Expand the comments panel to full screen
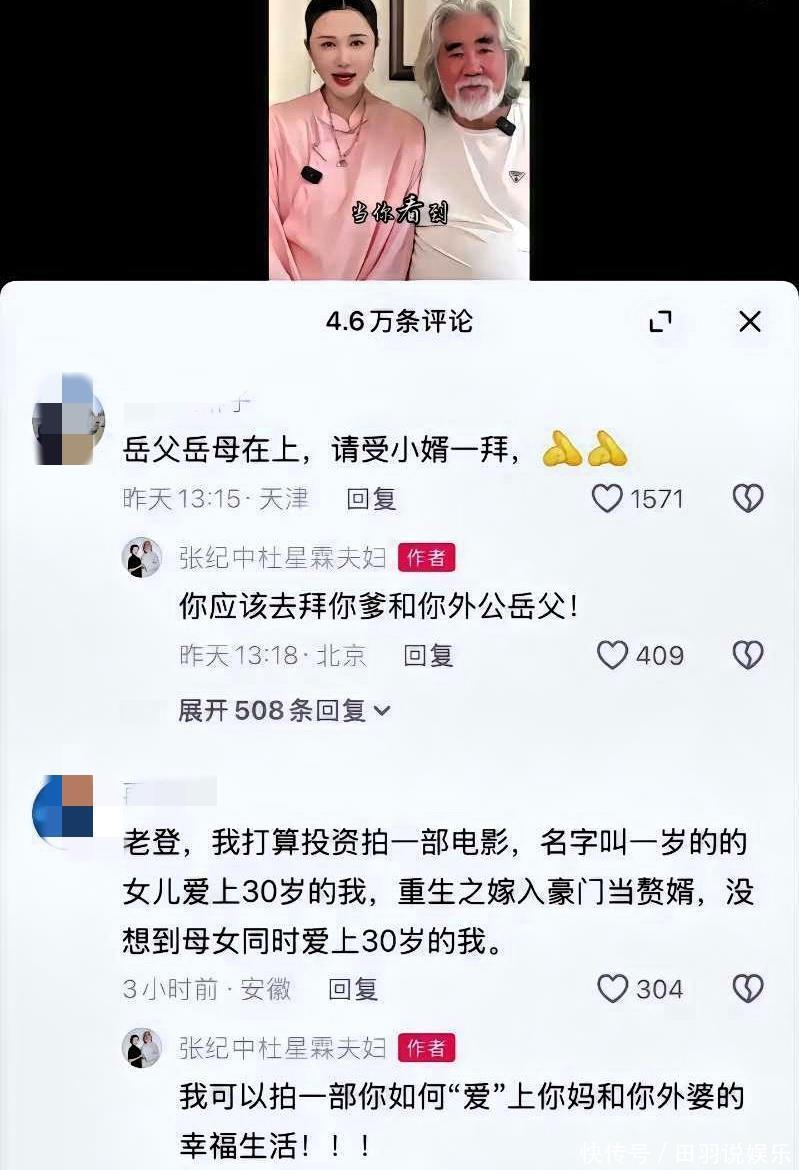The image size is (799, 1170). [x=660, y=322]
